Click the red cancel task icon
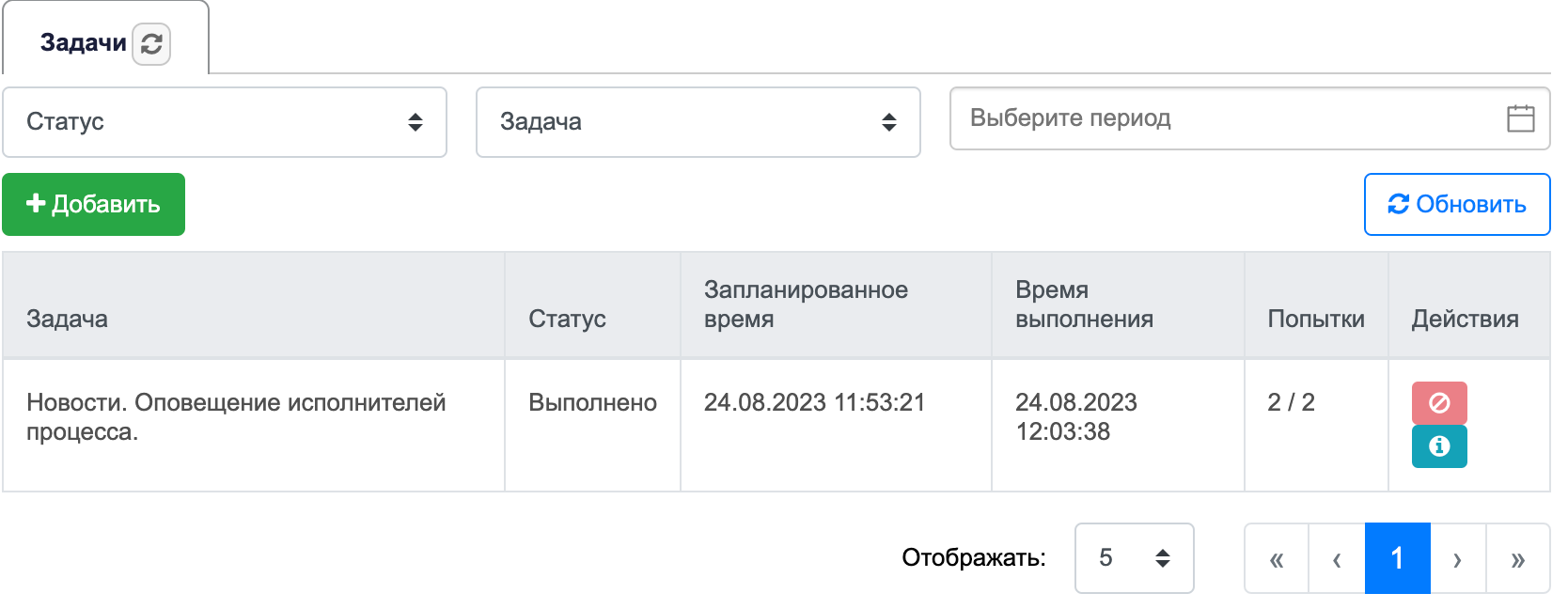 tap(1439, 403)
